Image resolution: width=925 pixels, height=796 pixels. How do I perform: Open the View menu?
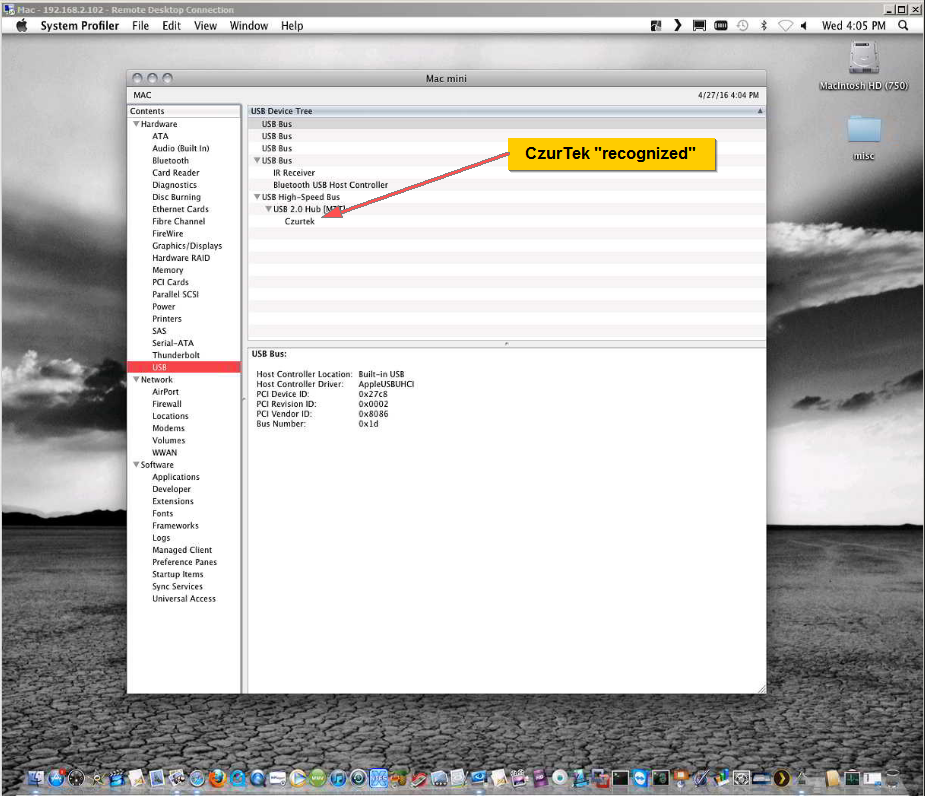click(x=205, y=25)
